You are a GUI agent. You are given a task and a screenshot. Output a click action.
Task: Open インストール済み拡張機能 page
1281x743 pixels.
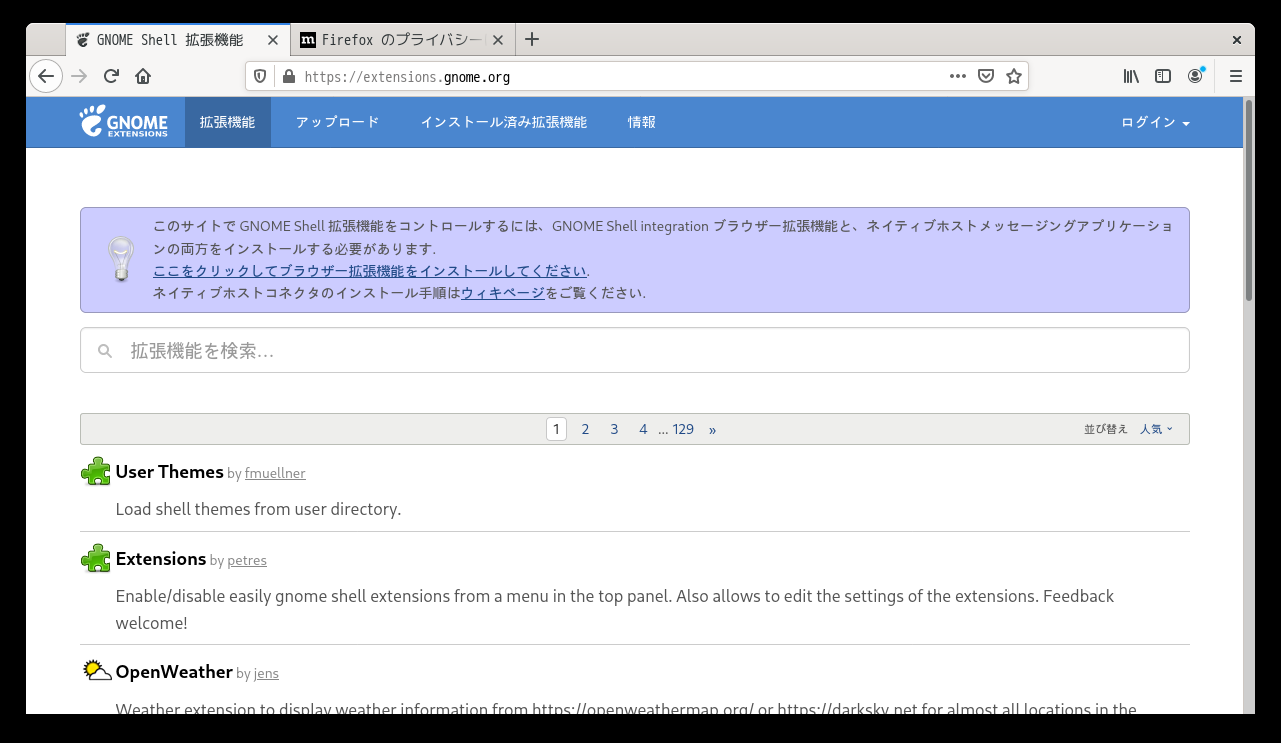point(503,122)
